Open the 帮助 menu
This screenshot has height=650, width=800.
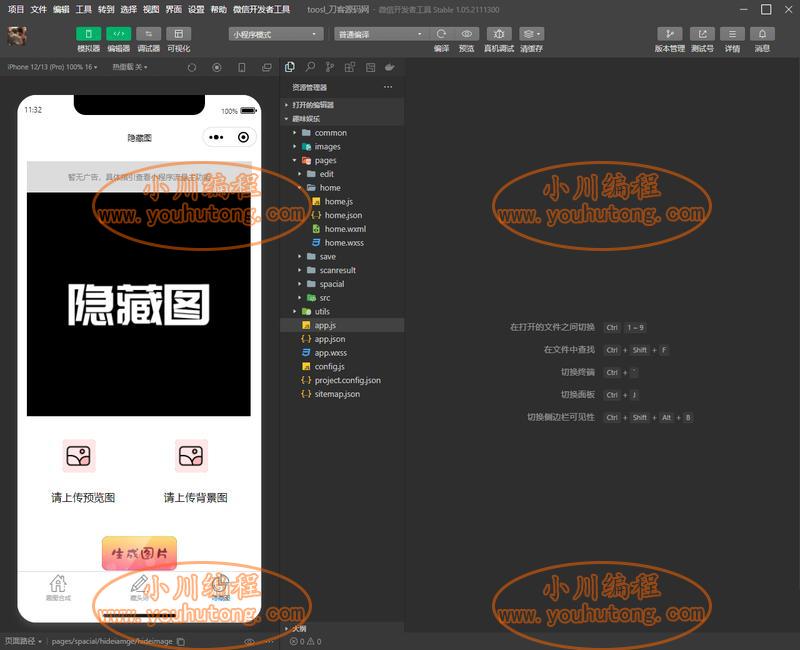click(x=218, y=9)
